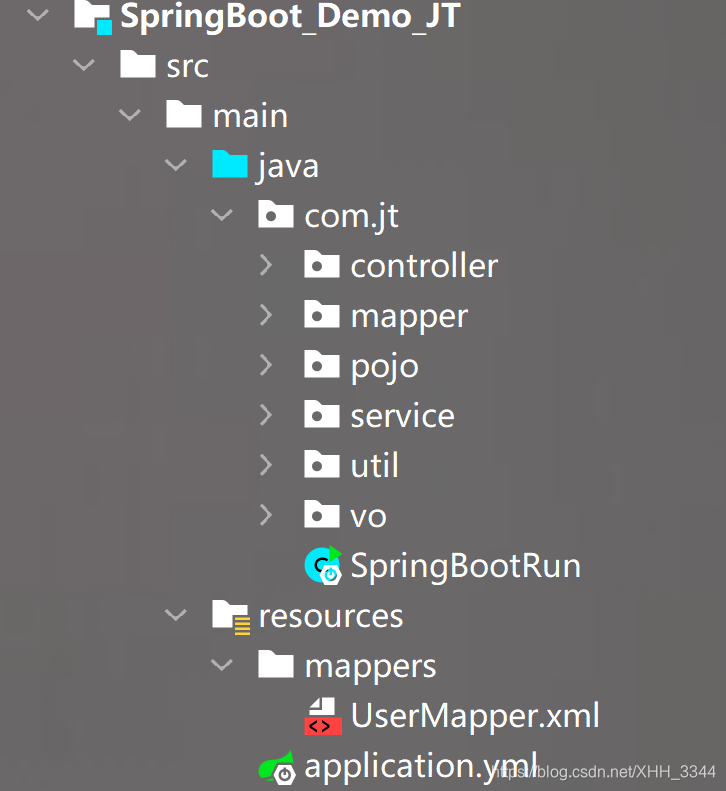
Task: Click the service package icon
Action: (321, 414)
